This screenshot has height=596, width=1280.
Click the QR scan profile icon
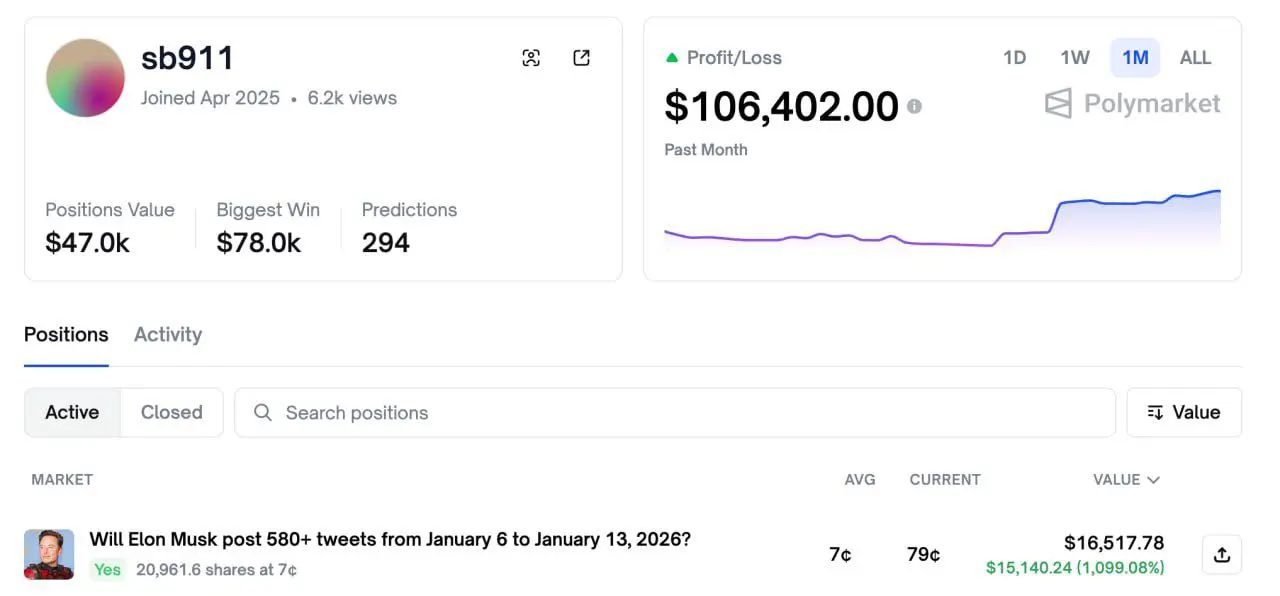(x=531, y=58)
